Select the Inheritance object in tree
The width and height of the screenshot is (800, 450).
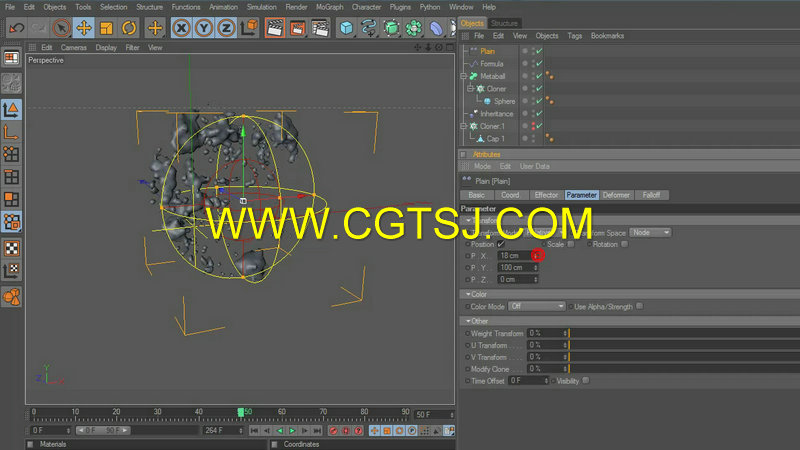[496, 114]
